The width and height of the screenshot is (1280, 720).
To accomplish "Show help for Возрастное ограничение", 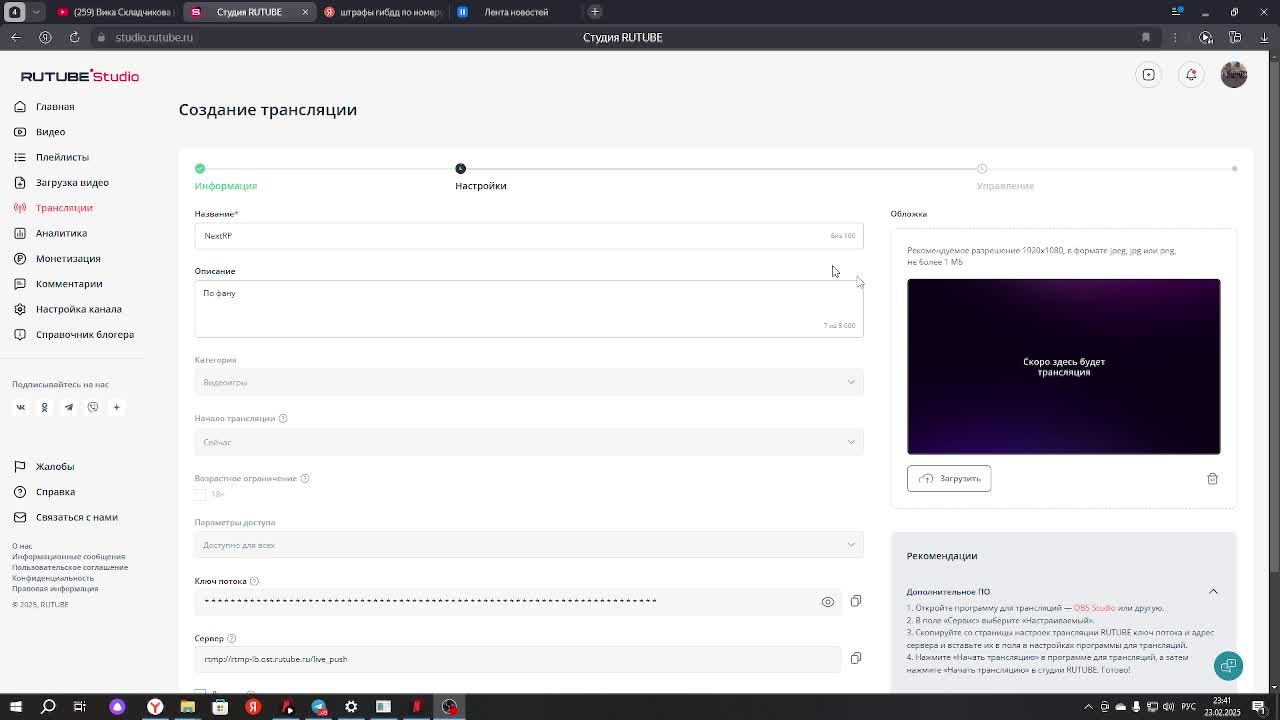I will (305, 478).
